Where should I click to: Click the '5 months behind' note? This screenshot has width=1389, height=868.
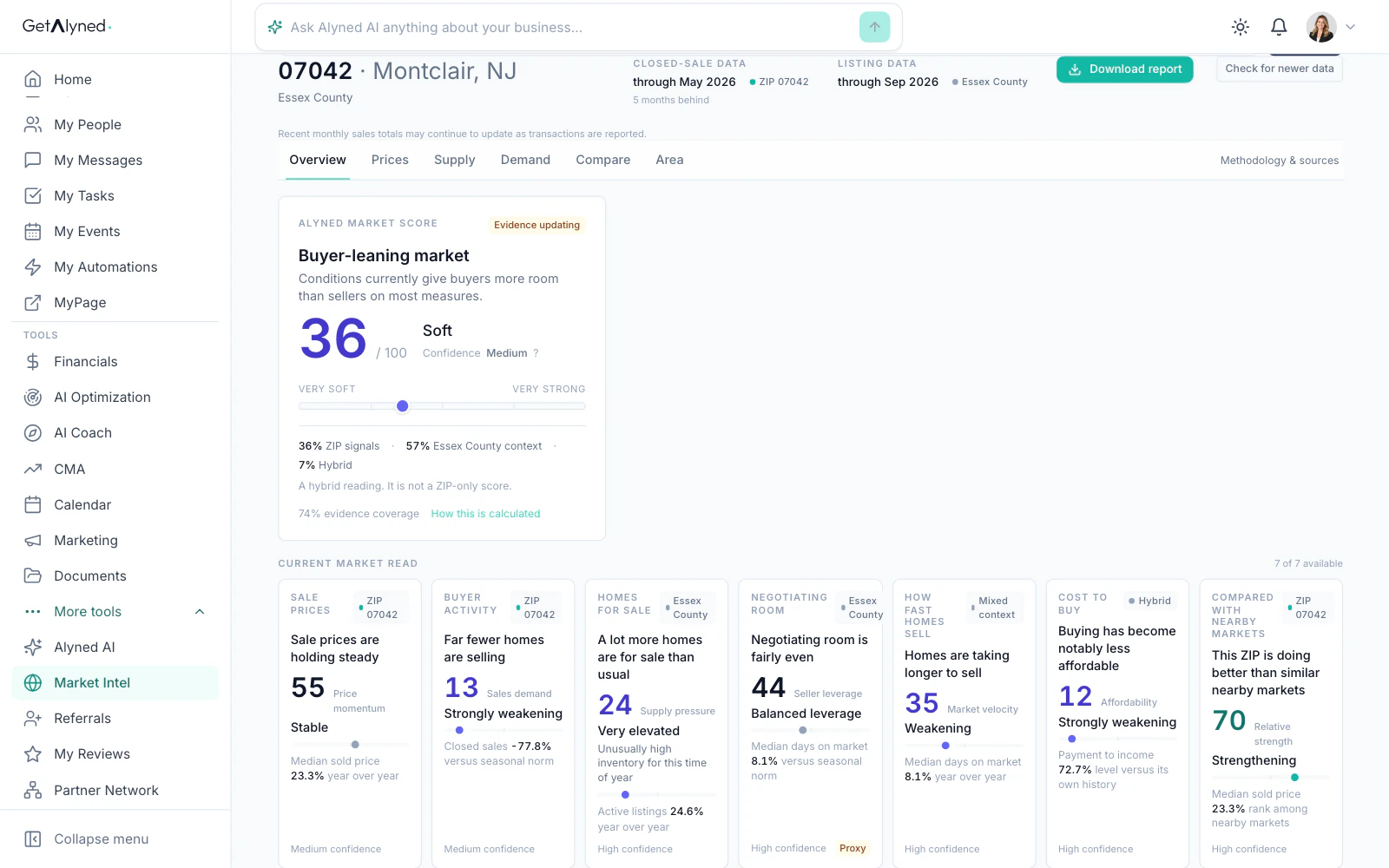point(671,100)
